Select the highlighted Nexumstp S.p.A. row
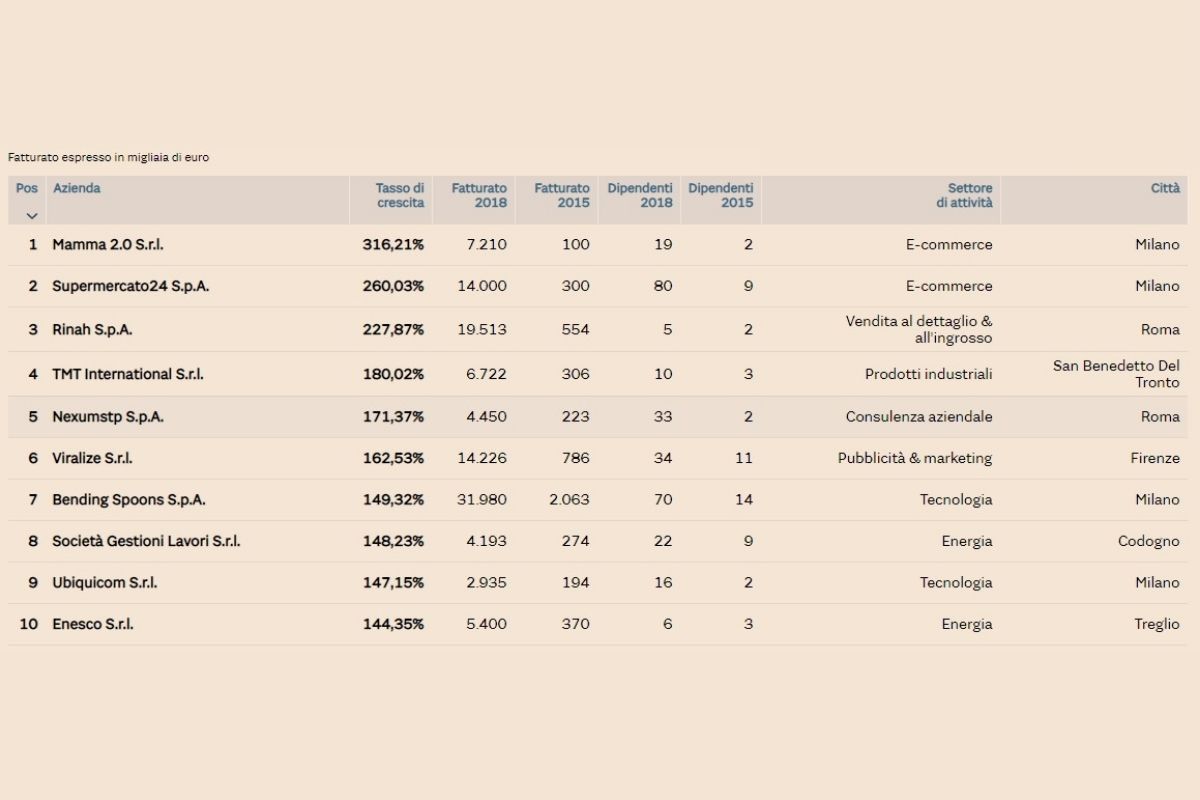Image resolution: width=1200 pixels, height=800 pixels. coord(108,417)
